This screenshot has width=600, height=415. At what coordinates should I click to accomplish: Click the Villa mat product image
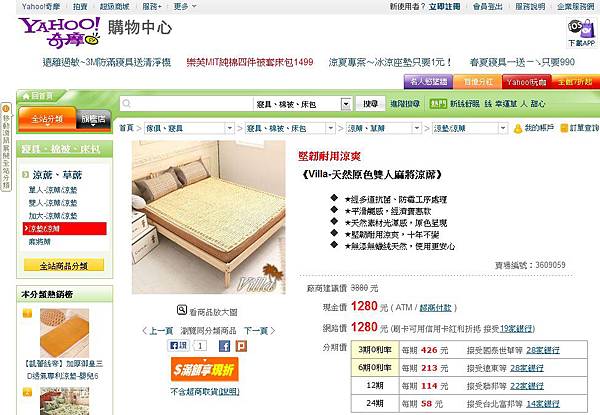209,217
